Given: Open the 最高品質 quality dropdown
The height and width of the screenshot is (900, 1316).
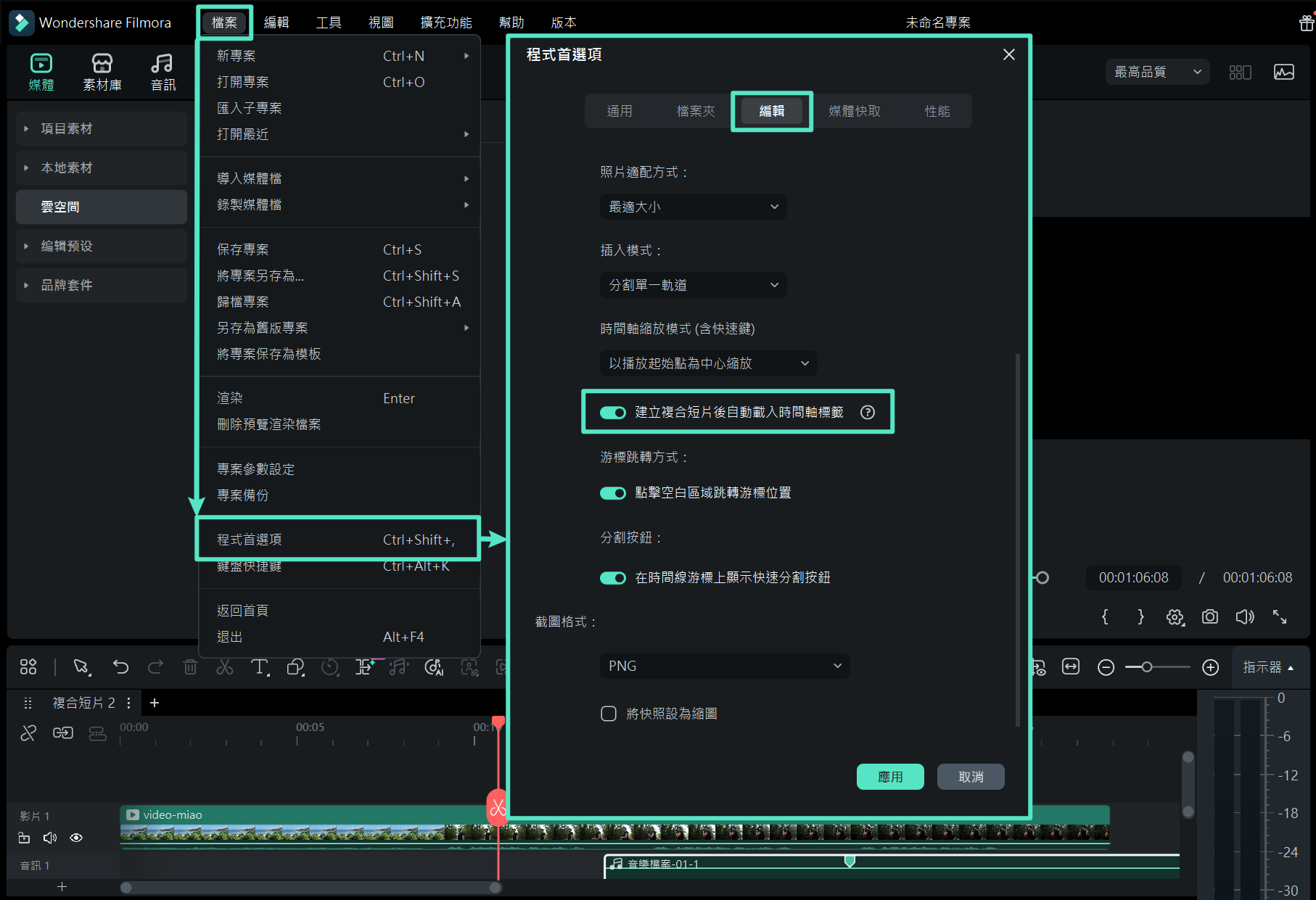Looking at the screenshot, I should [x=1156, y=72].
